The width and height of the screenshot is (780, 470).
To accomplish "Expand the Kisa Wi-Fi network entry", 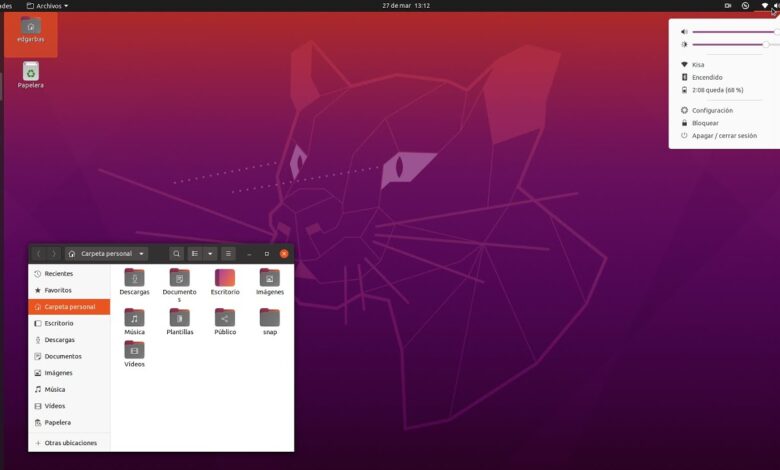I will coord(724,65).
